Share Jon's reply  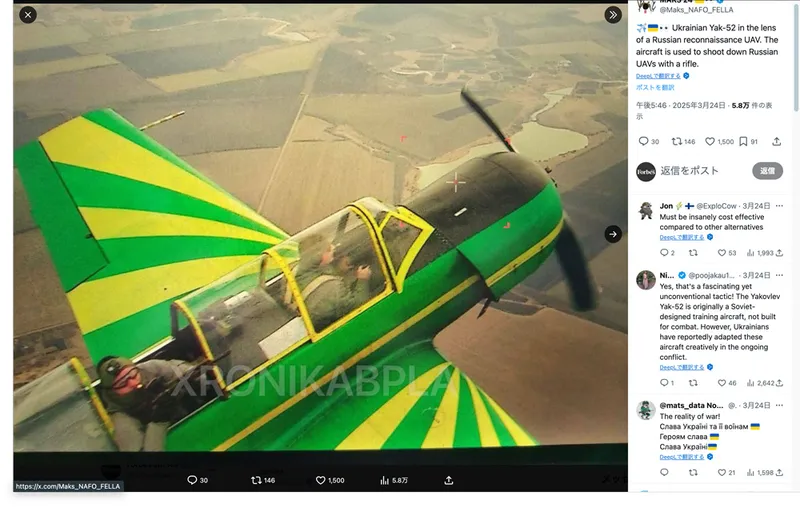click(x=779, y=252)
